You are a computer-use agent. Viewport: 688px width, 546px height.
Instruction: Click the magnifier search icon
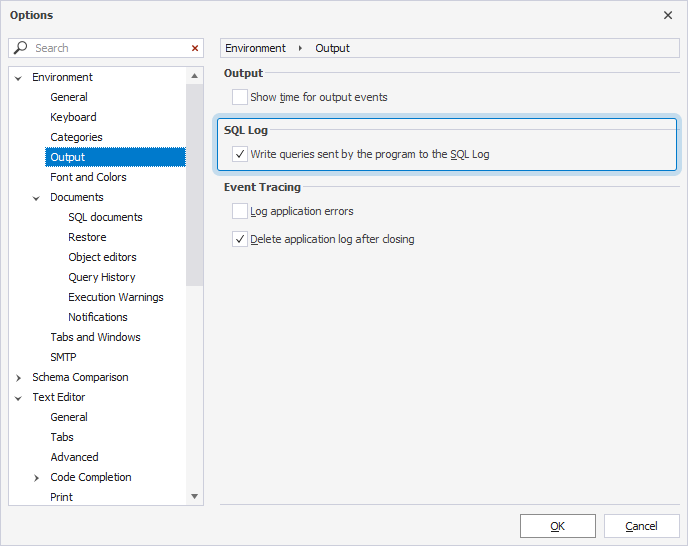[x=21, y=48]
